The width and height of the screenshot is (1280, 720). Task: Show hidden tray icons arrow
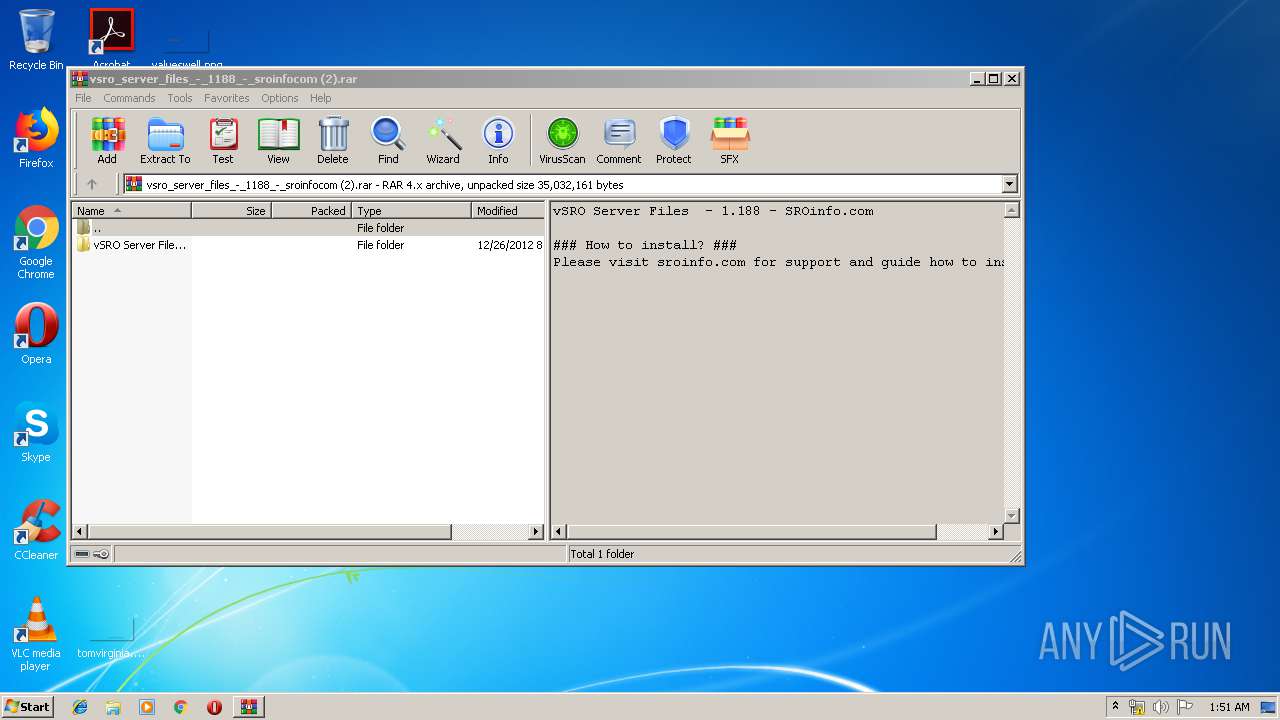tap(1116, 706)
